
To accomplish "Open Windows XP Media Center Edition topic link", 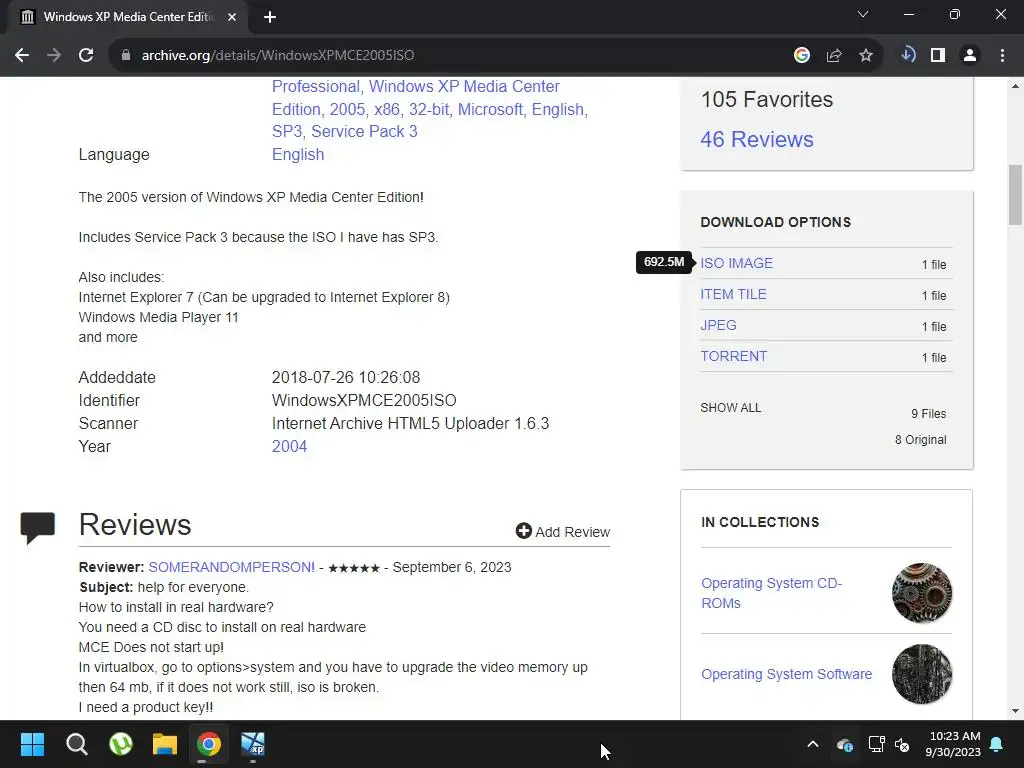I will pos(416,97).
